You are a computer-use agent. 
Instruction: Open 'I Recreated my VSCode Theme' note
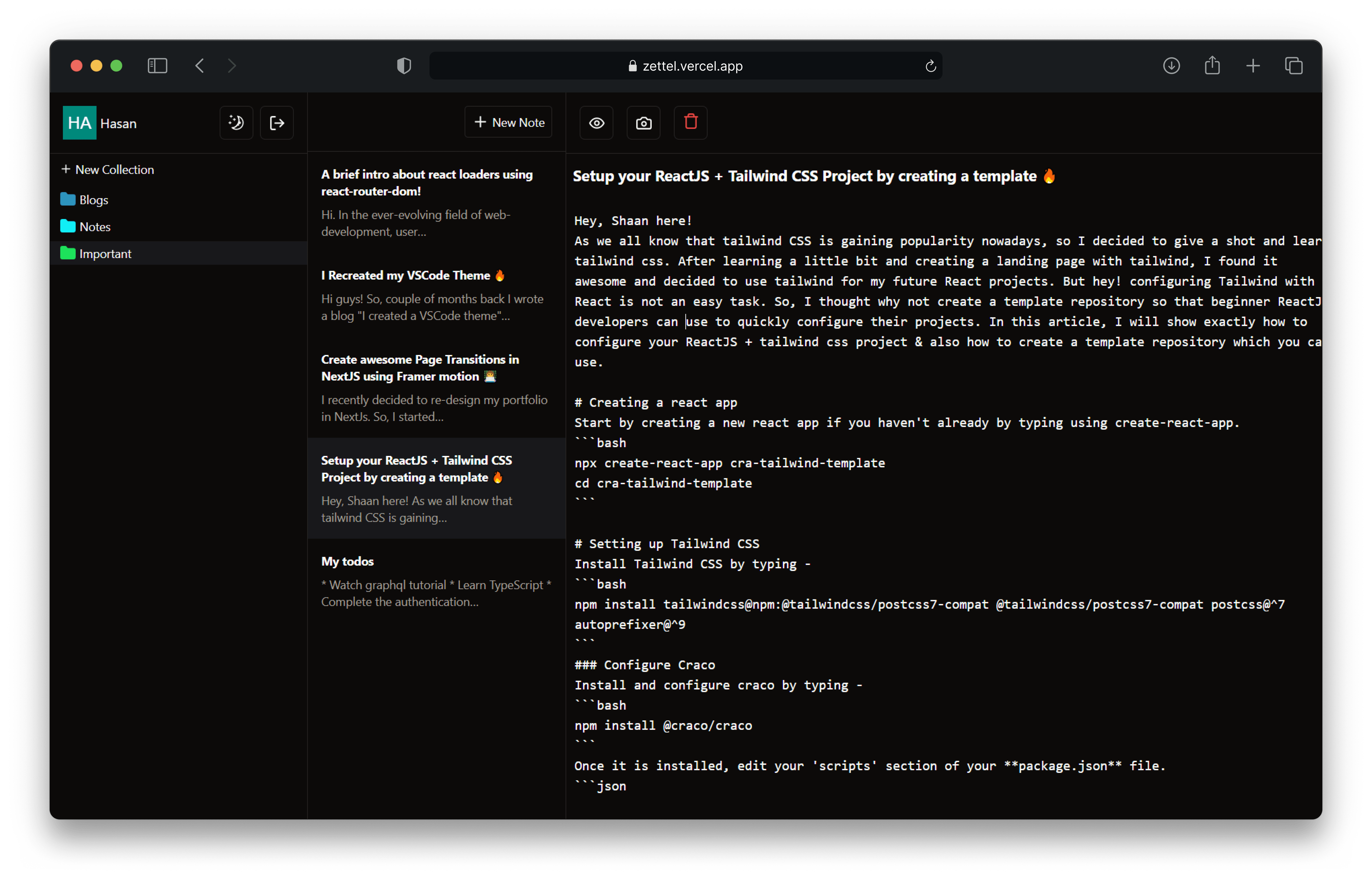[x=437, y=295]
